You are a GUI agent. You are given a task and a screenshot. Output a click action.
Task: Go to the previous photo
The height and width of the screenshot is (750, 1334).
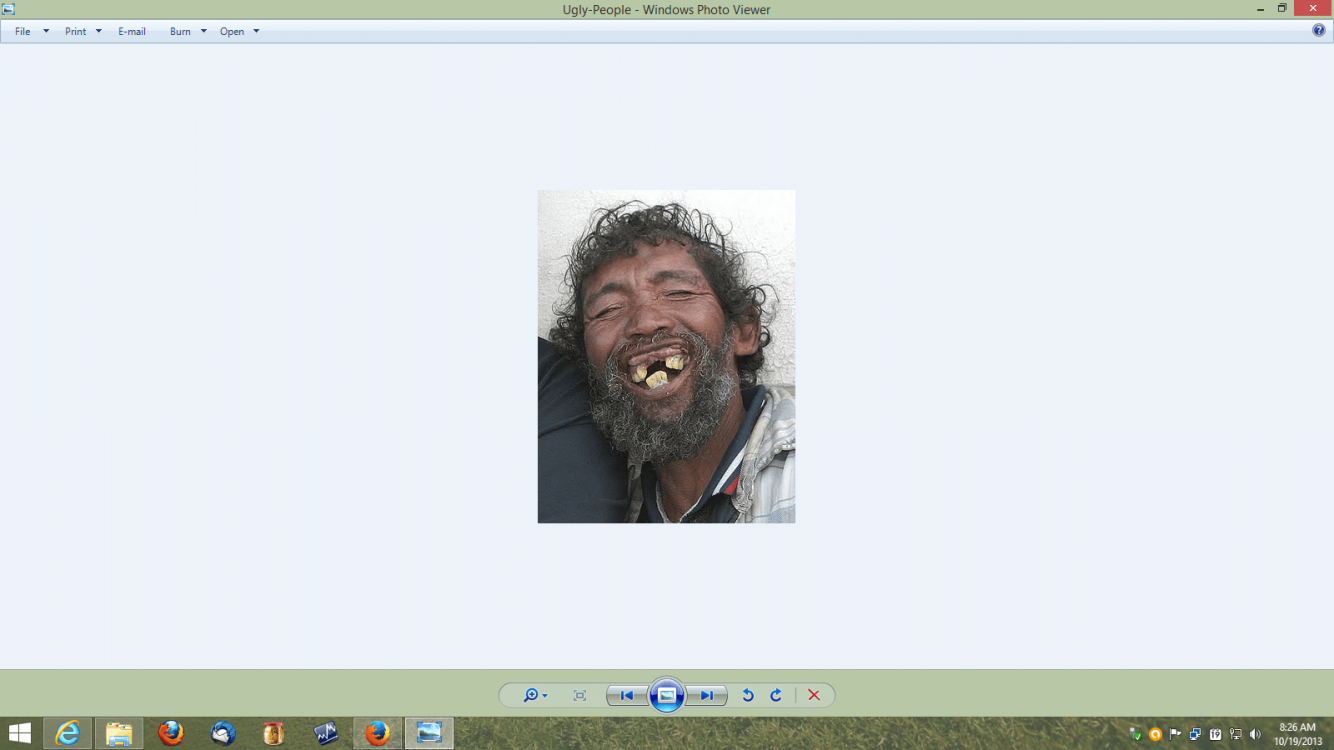click(627, 695)
